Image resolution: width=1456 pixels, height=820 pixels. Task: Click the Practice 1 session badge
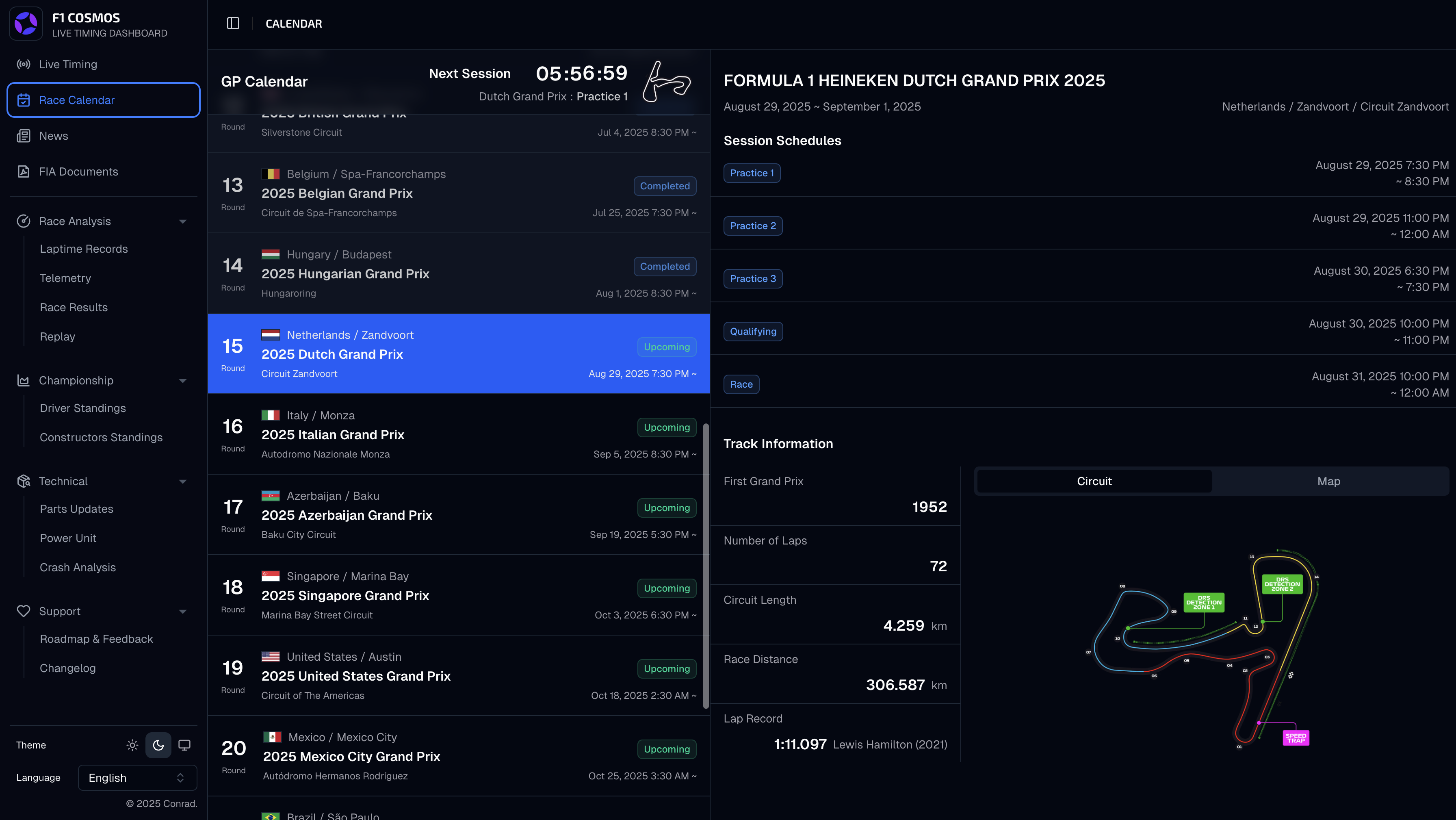point(752,173)
